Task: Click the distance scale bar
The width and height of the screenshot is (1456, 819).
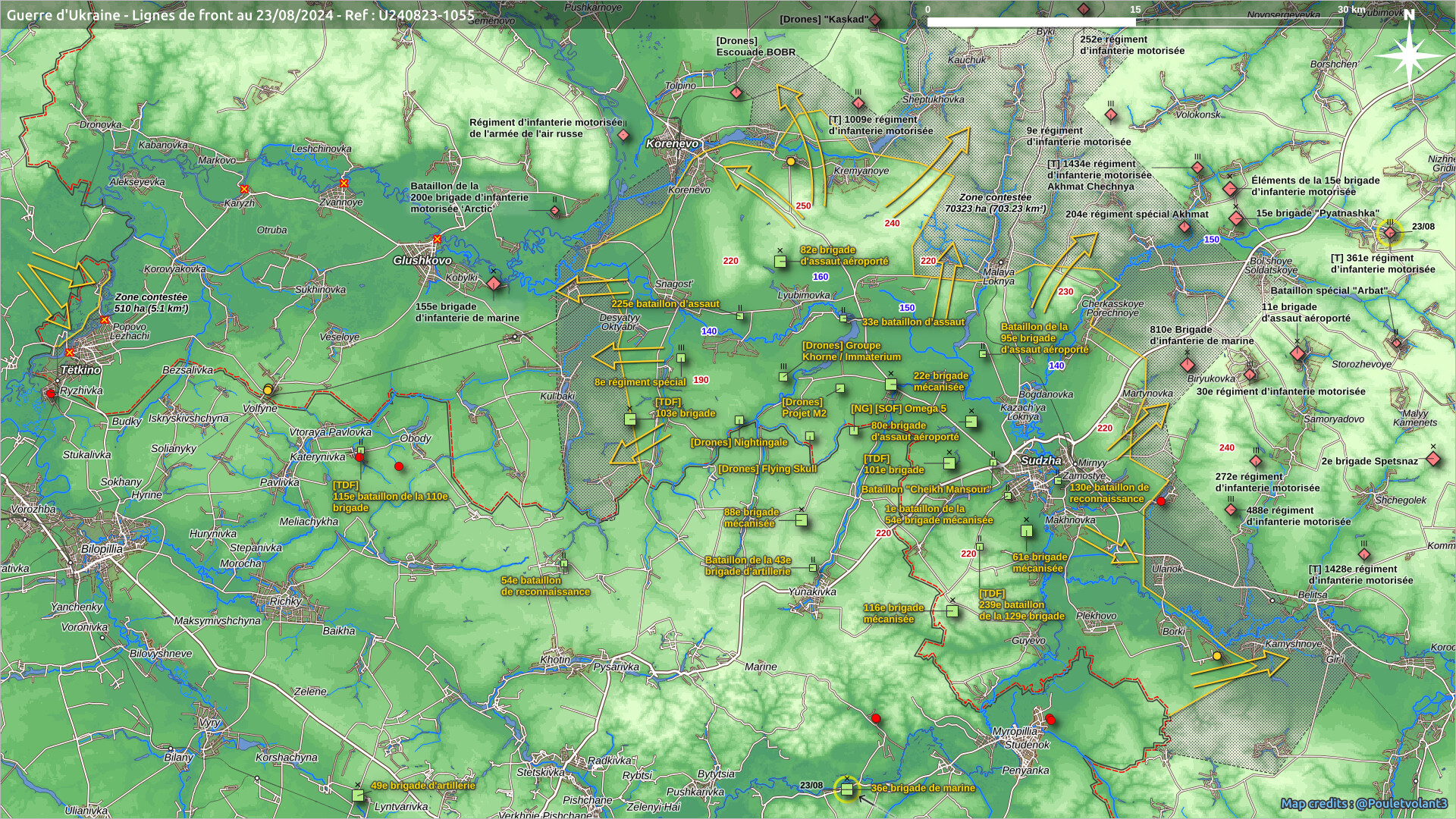Action: click(x=1134, y=22)
